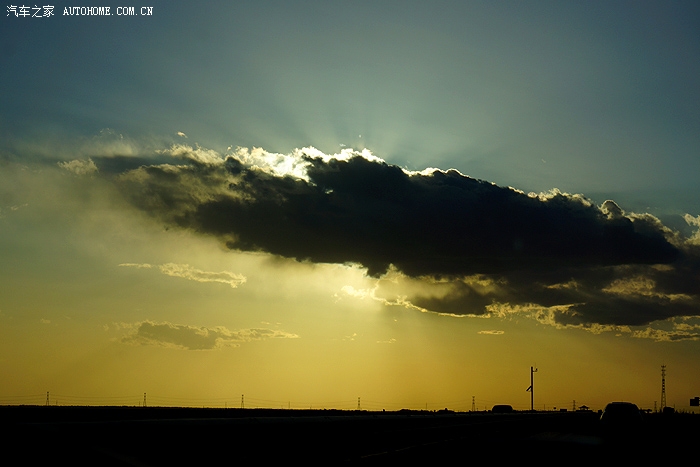Screen dimensions: 700x467
Task: Select the bright white cloud top edge
Action: click(x=300, y=158)
